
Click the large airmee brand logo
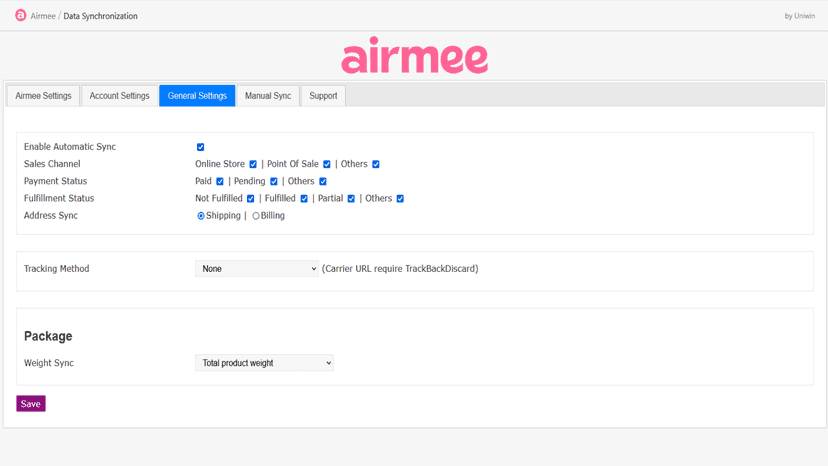coord(415,55)
